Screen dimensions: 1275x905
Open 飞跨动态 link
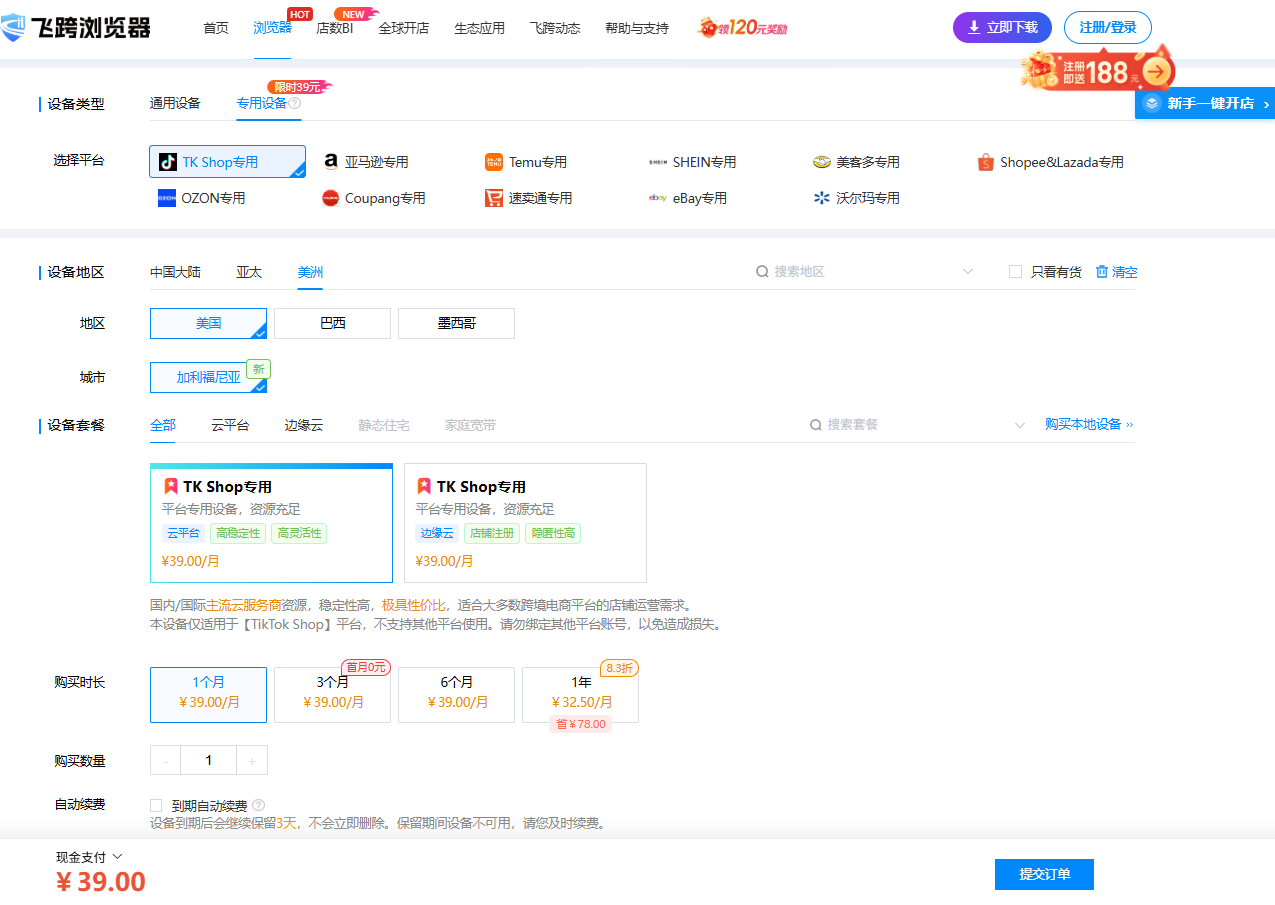pyautogui.click(x=555, y=28)
